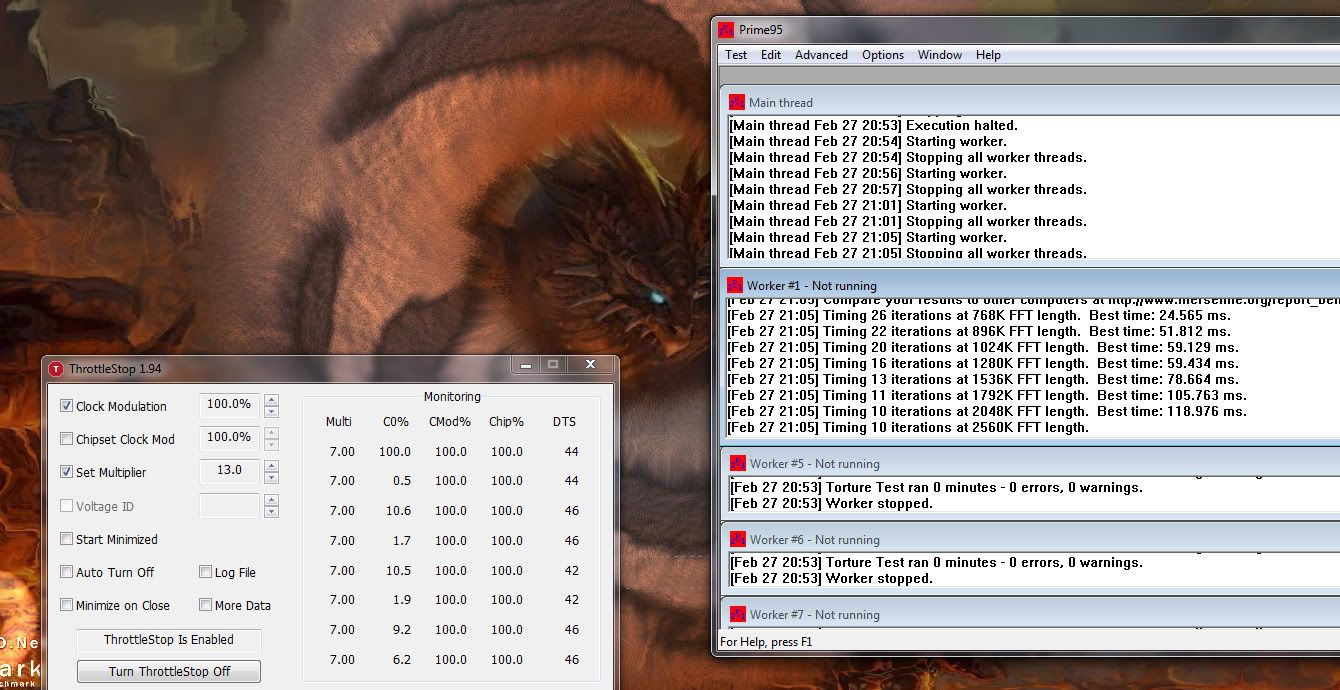Click the C0% value 9.2
Image resolution: width=1340 pixels, height=690 pixels.
pos(403,630)
